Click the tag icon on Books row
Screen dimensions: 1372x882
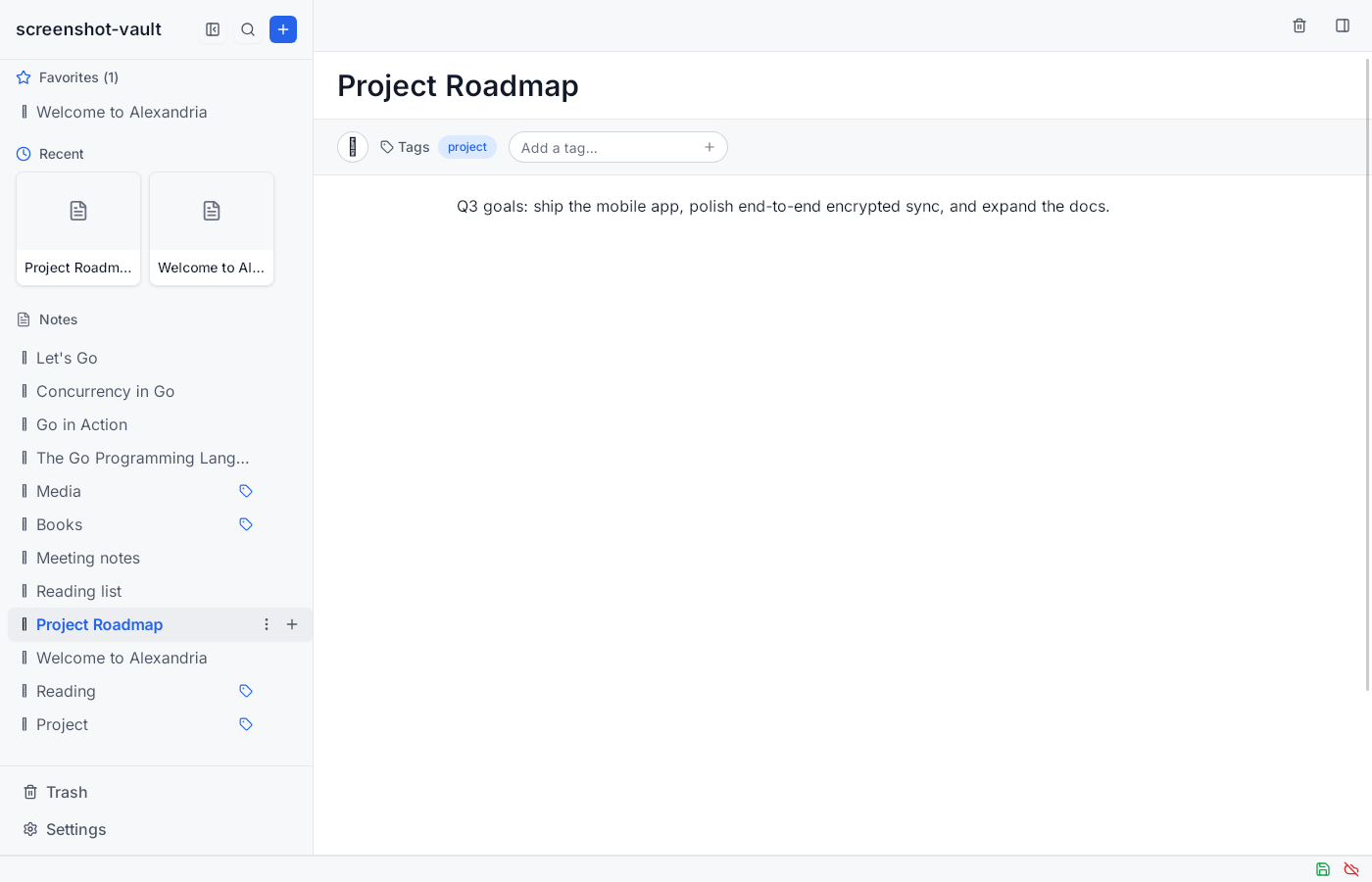point(246,524)
